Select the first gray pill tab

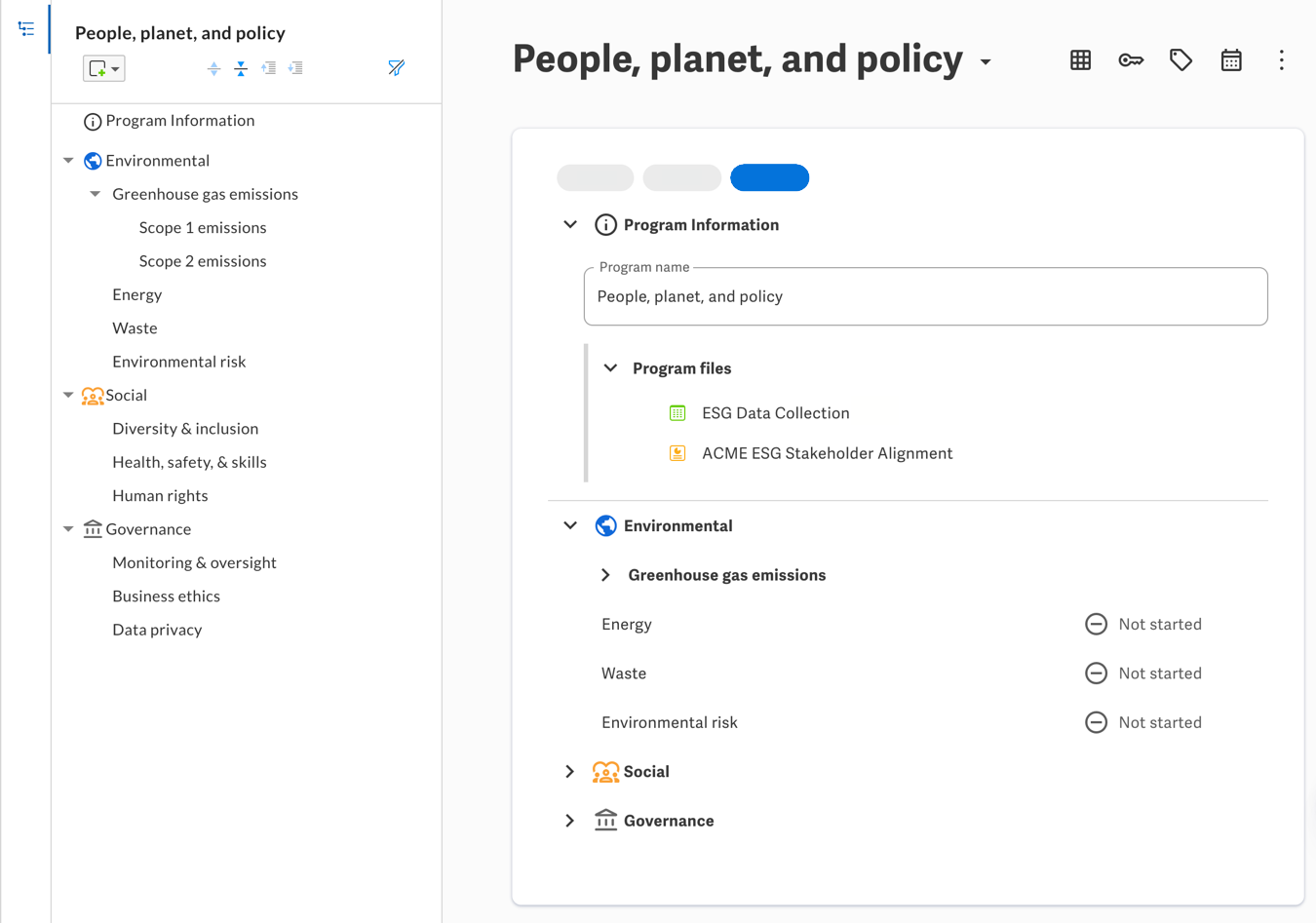tap(595, 177)
